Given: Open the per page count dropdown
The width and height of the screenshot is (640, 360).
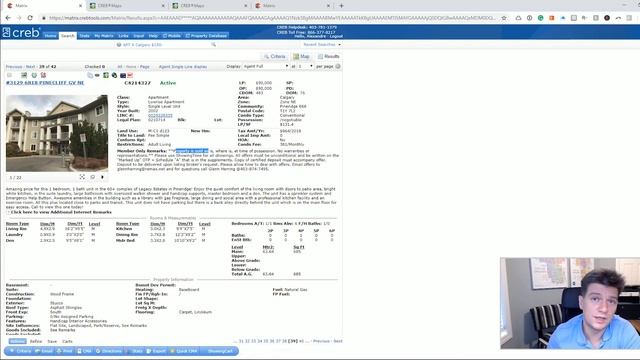Looking at the screenshot, I should pos(305,66).
